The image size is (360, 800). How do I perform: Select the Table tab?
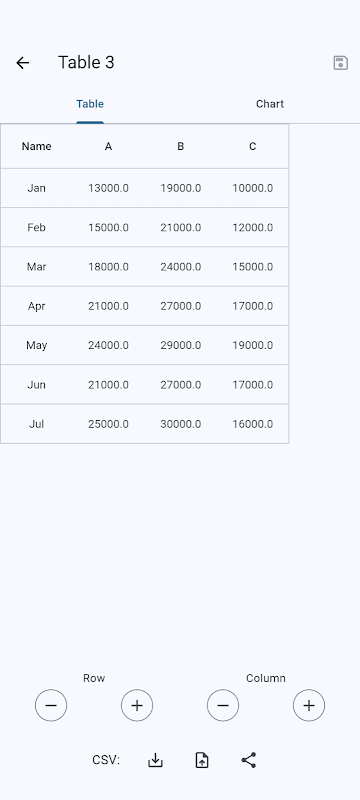tap(90, 104)
